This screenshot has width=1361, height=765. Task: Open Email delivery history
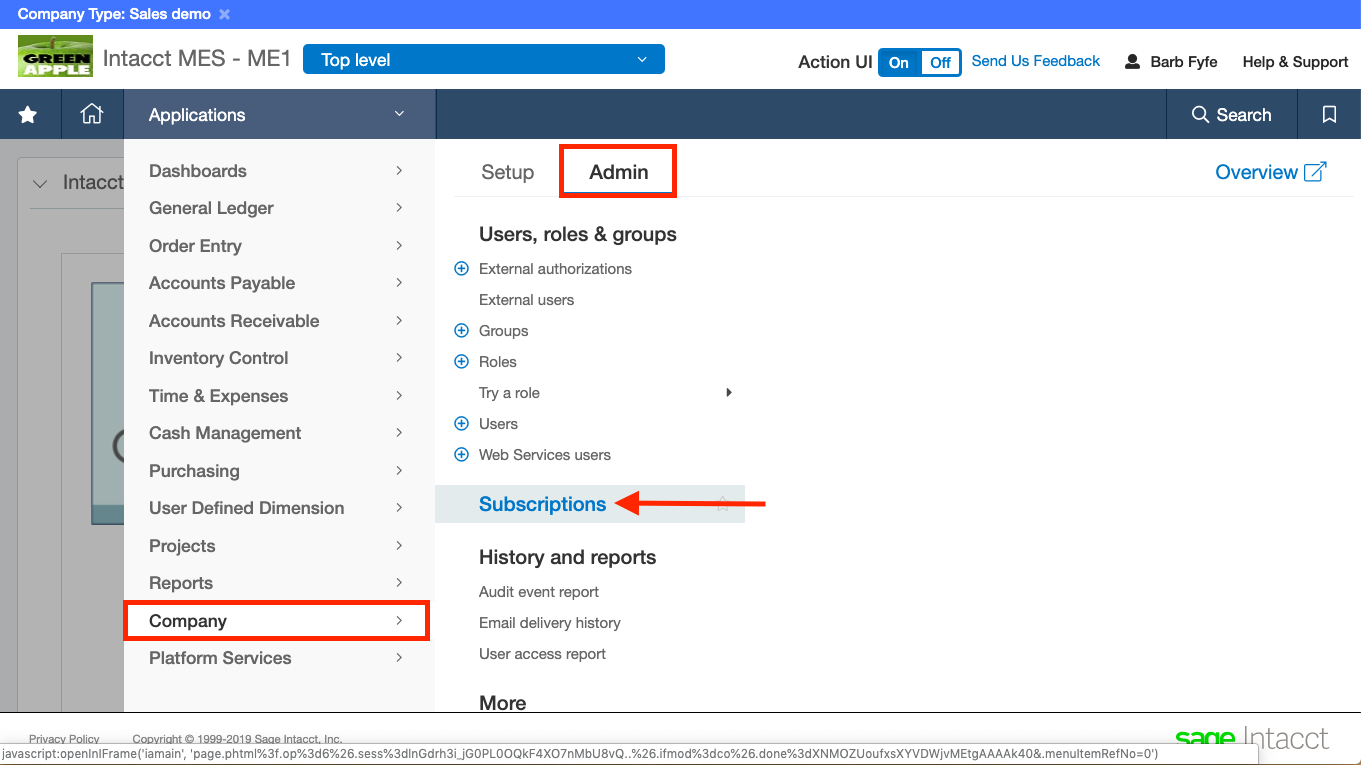[x=550, y=623]
